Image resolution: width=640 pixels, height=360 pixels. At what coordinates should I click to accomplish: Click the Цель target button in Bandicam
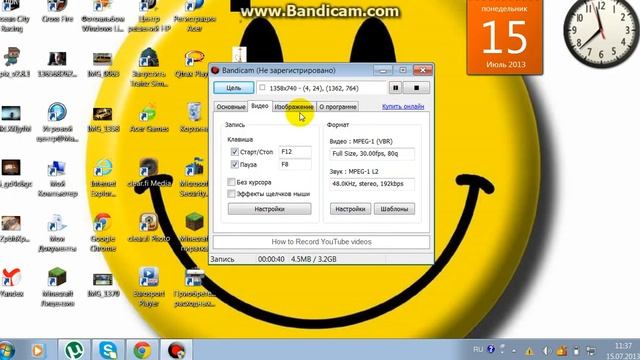pos(233,88)
